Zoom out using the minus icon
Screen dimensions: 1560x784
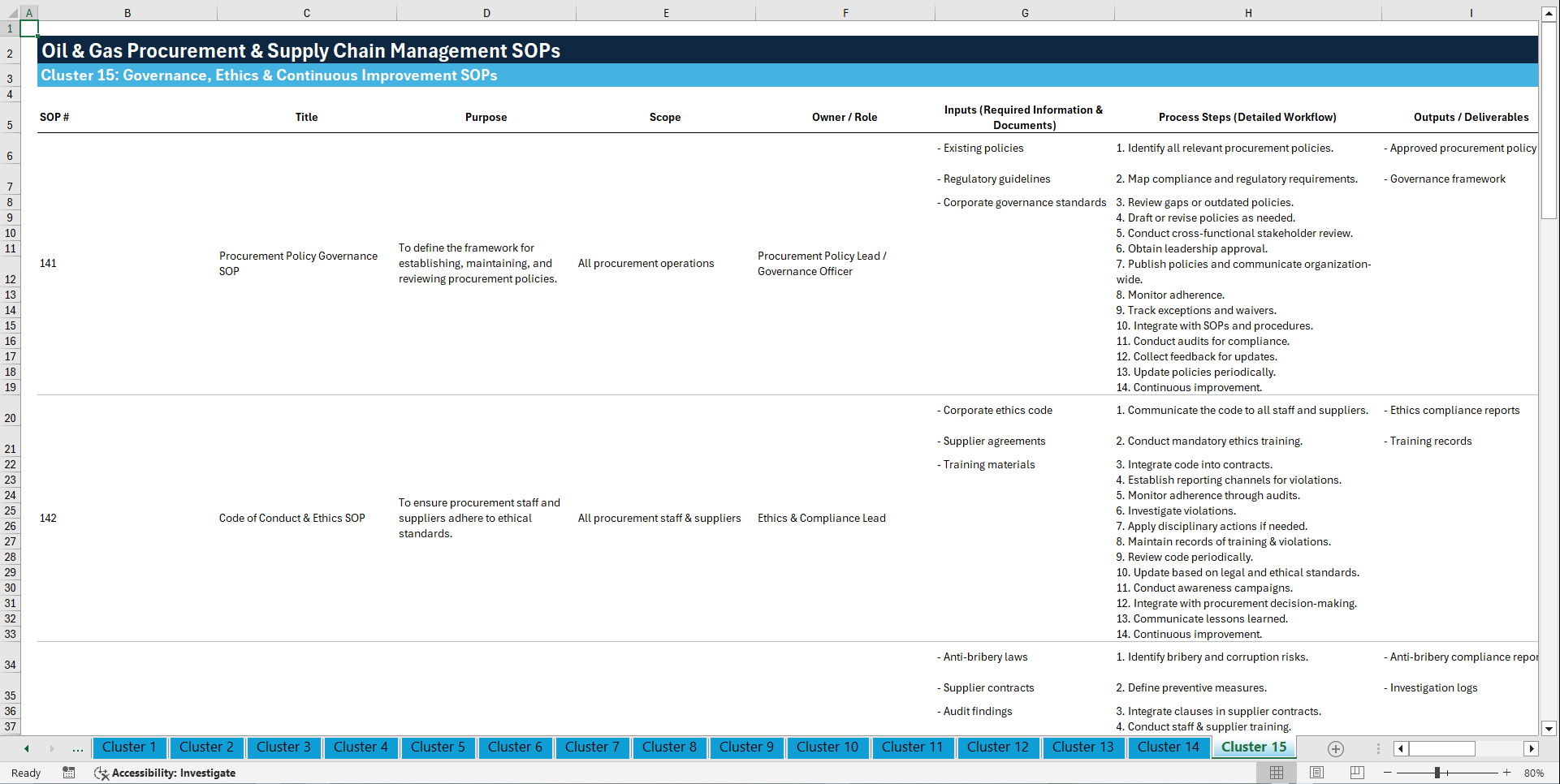coord(1388,773)
